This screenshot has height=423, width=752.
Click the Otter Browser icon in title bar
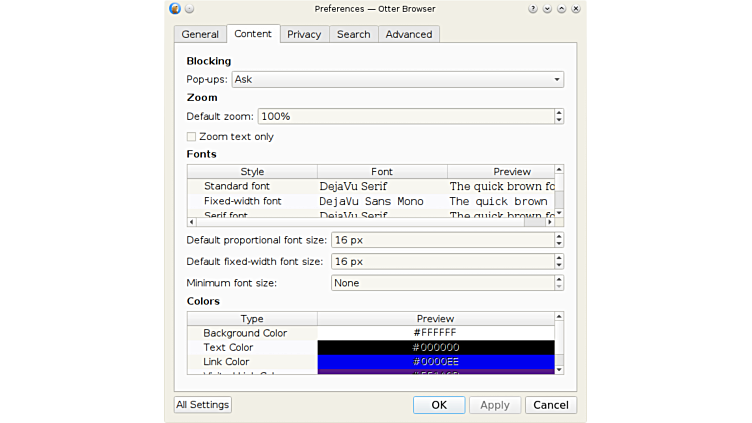[176, 9]
